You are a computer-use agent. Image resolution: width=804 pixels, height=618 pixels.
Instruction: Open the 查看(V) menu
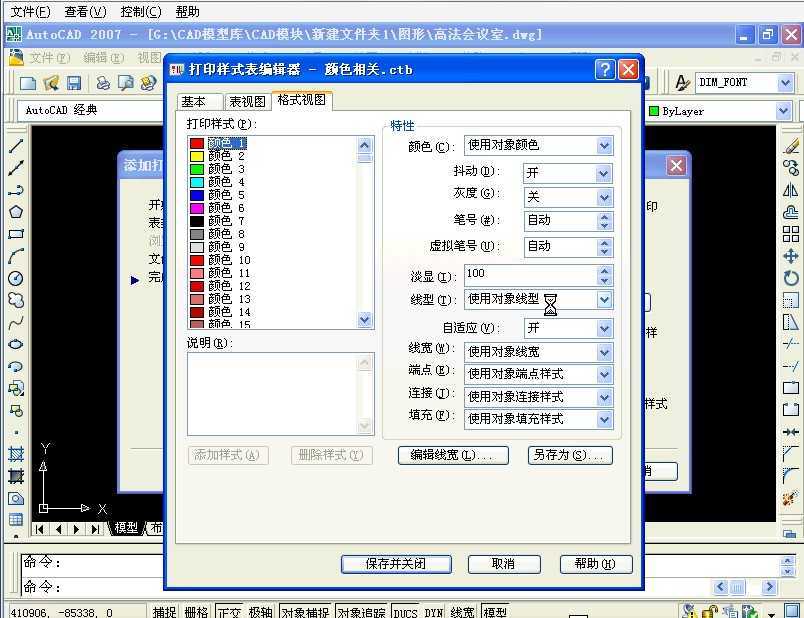coord(85,11)
